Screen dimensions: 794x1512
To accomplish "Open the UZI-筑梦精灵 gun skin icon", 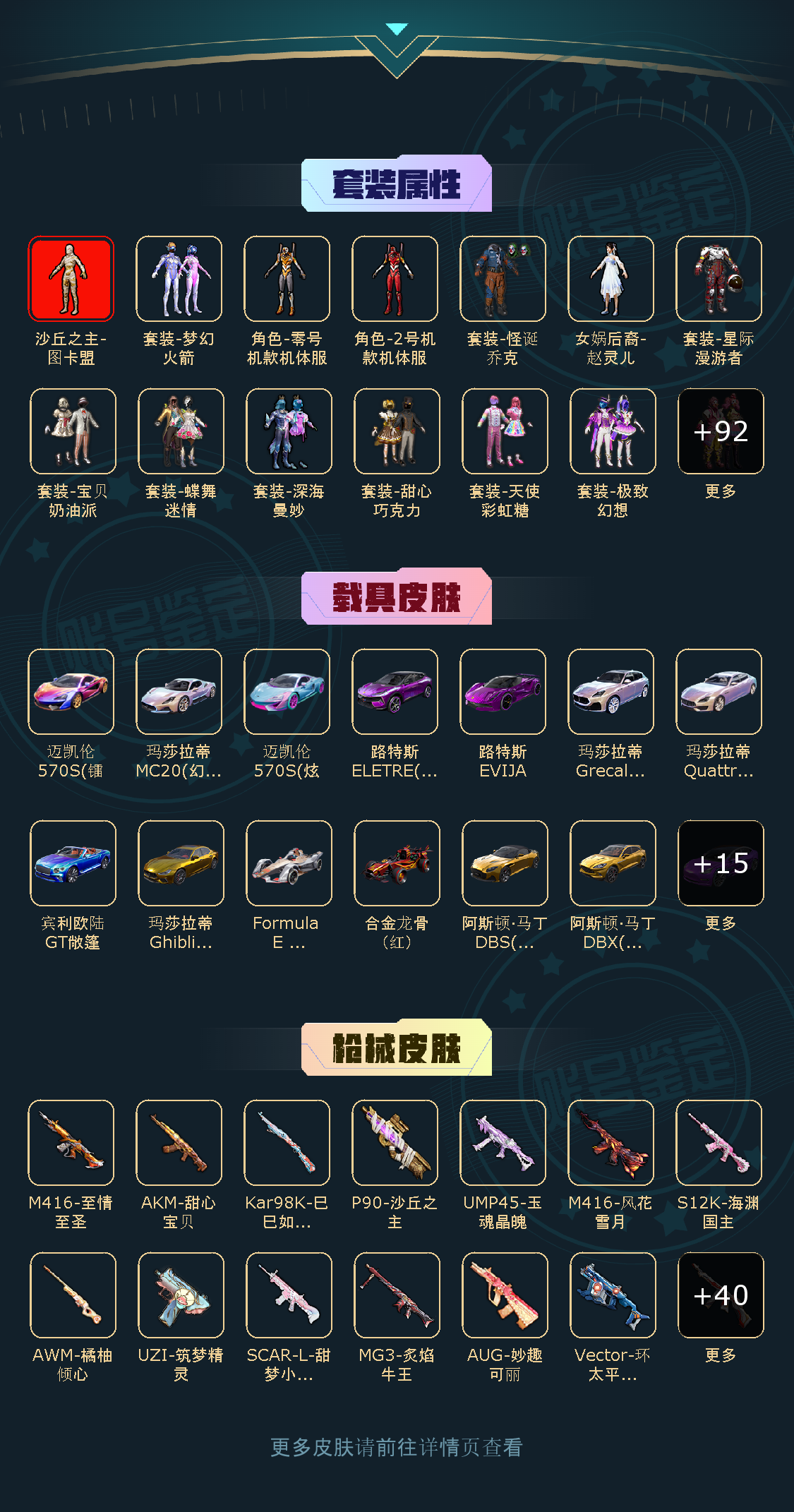I will pos(181,1295).
